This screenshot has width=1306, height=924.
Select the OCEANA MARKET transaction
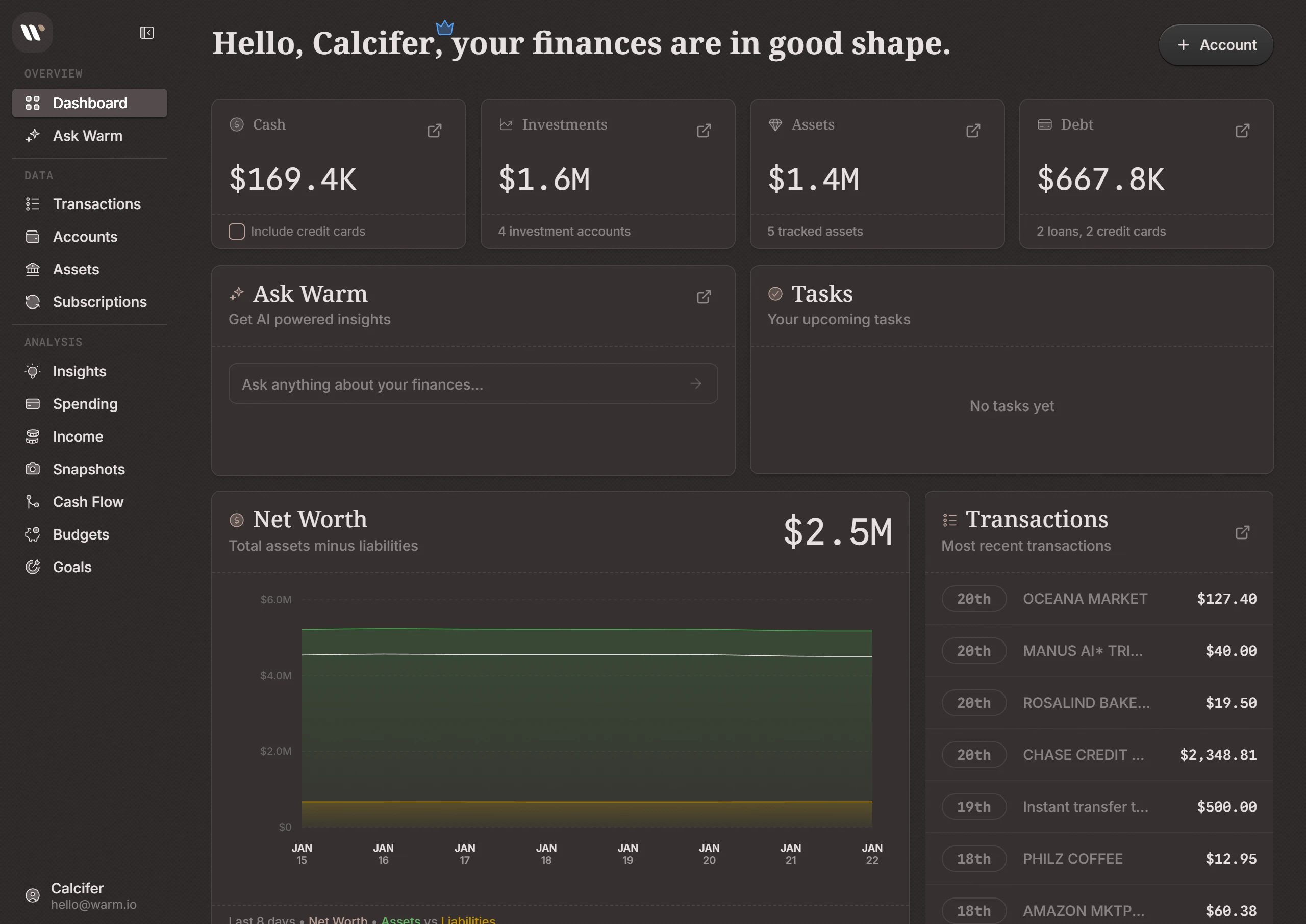coord(1085,599)
